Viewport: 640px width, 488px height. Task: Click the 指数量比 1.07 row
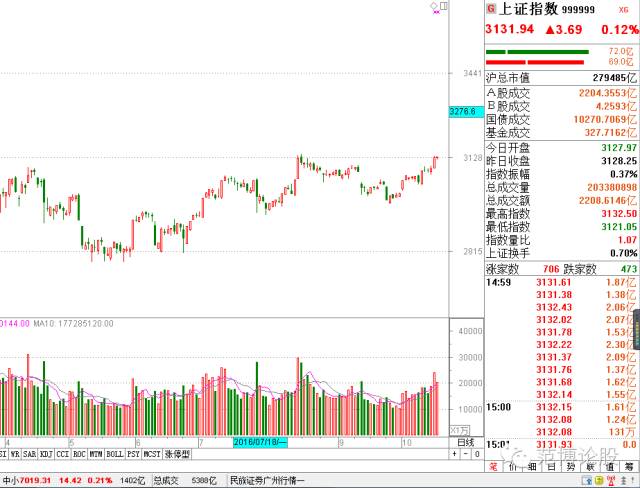[x=561, y=240]
